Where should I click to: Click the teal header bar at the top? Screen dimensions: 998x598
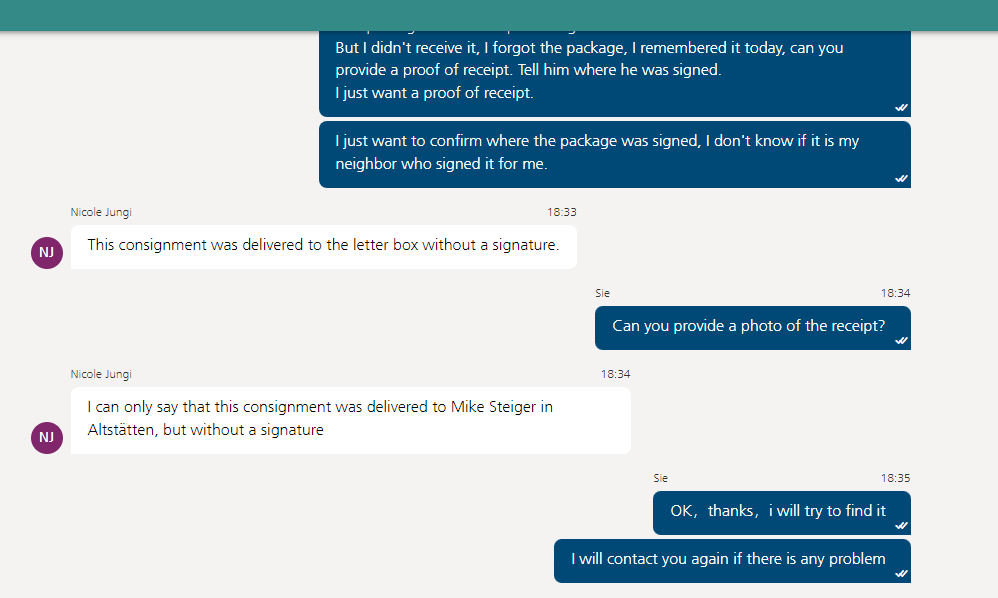pos(499,15)
